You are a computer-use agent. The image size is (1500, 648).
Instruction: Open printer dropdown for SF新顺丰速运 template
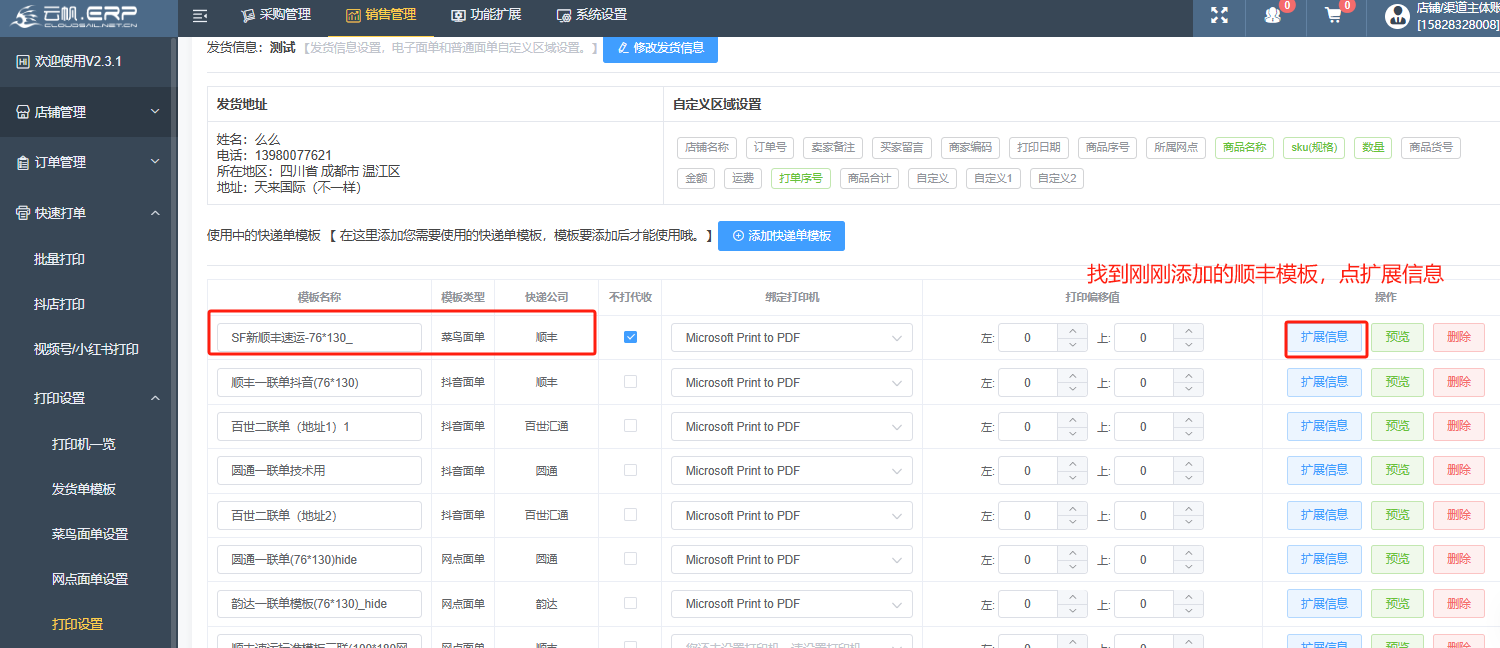click(x=791, y=338)
